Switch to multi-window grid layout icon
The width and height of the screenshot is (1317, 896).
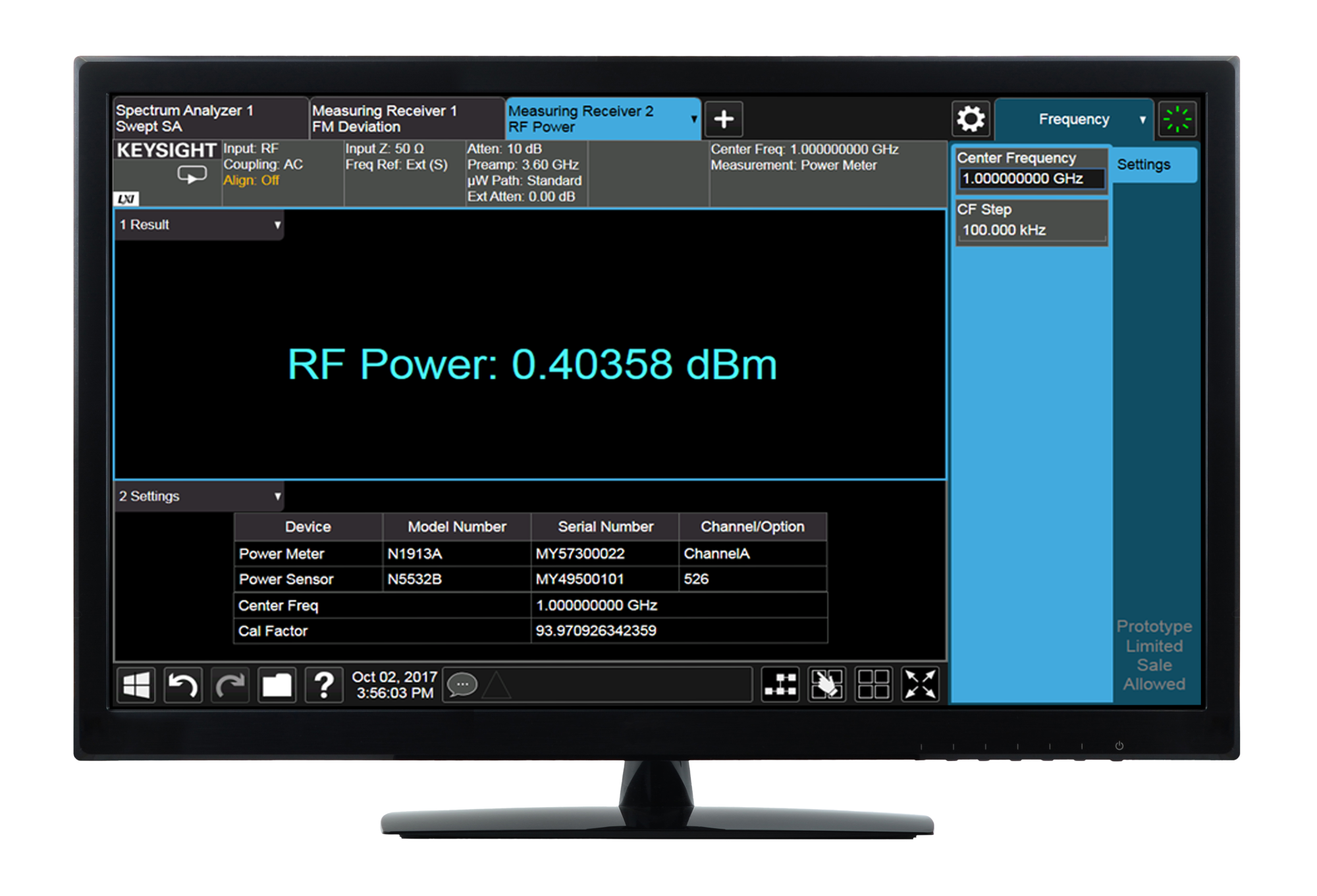click(873, 685)
